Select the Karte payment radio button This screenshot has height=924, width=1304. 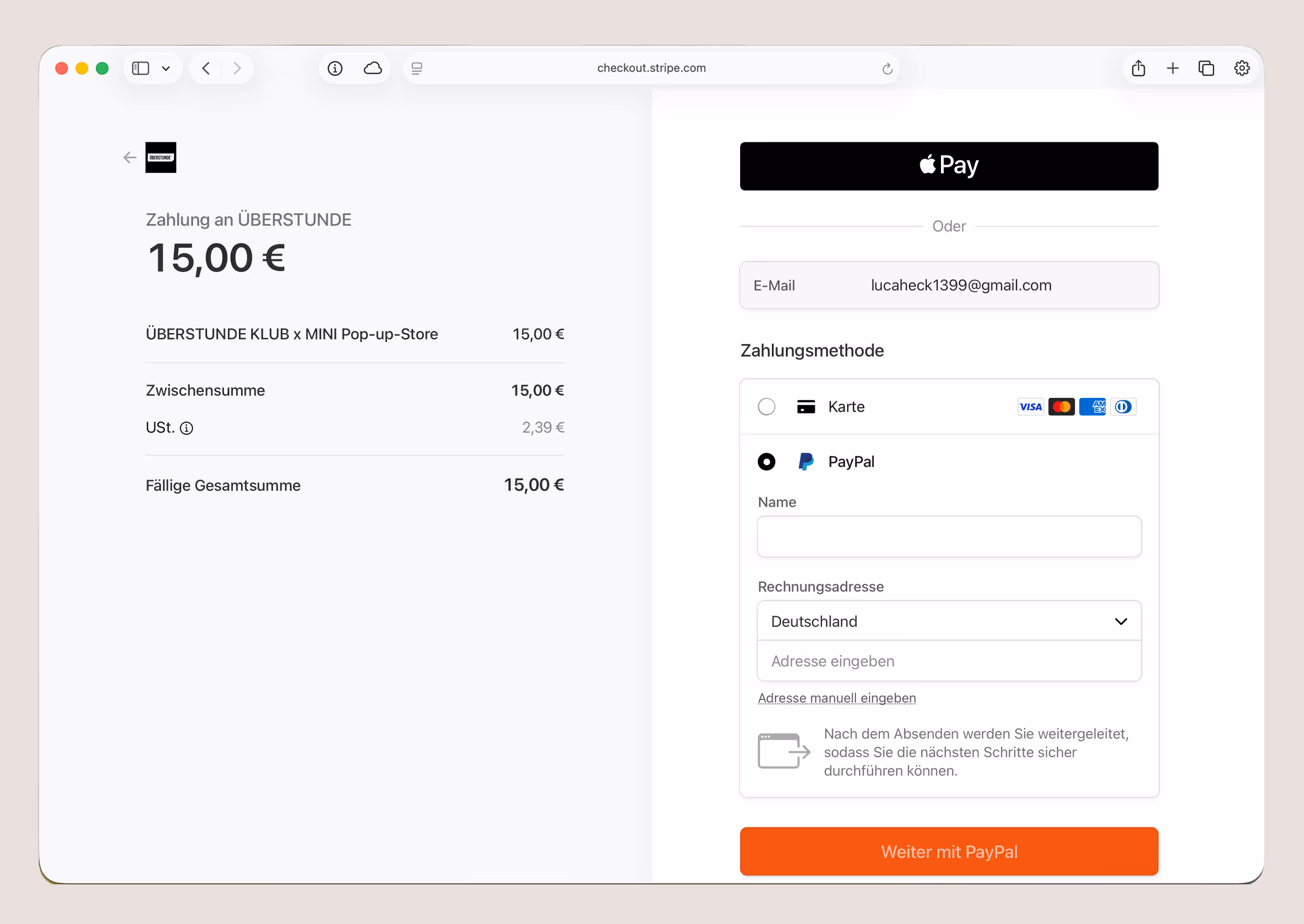pyautogui.click(x=767, y=407)
